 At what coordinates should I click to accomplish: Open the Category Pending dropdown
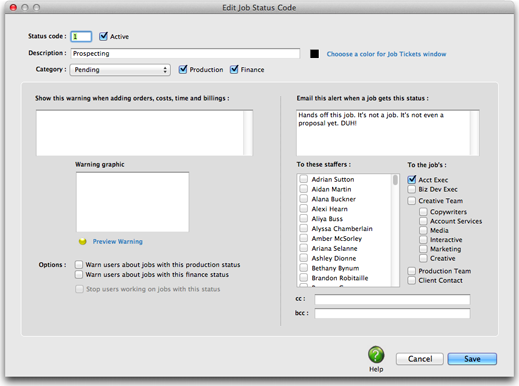pyautogui.click(x=120, y=70)
